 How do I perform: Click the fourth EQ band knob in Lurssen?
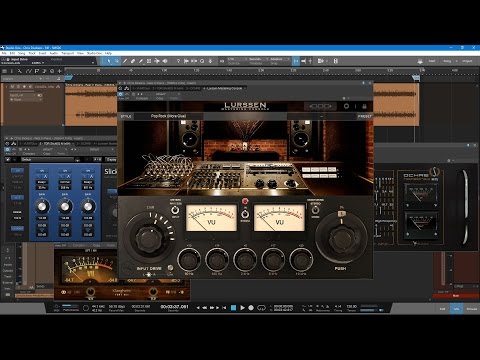[273, 259]
